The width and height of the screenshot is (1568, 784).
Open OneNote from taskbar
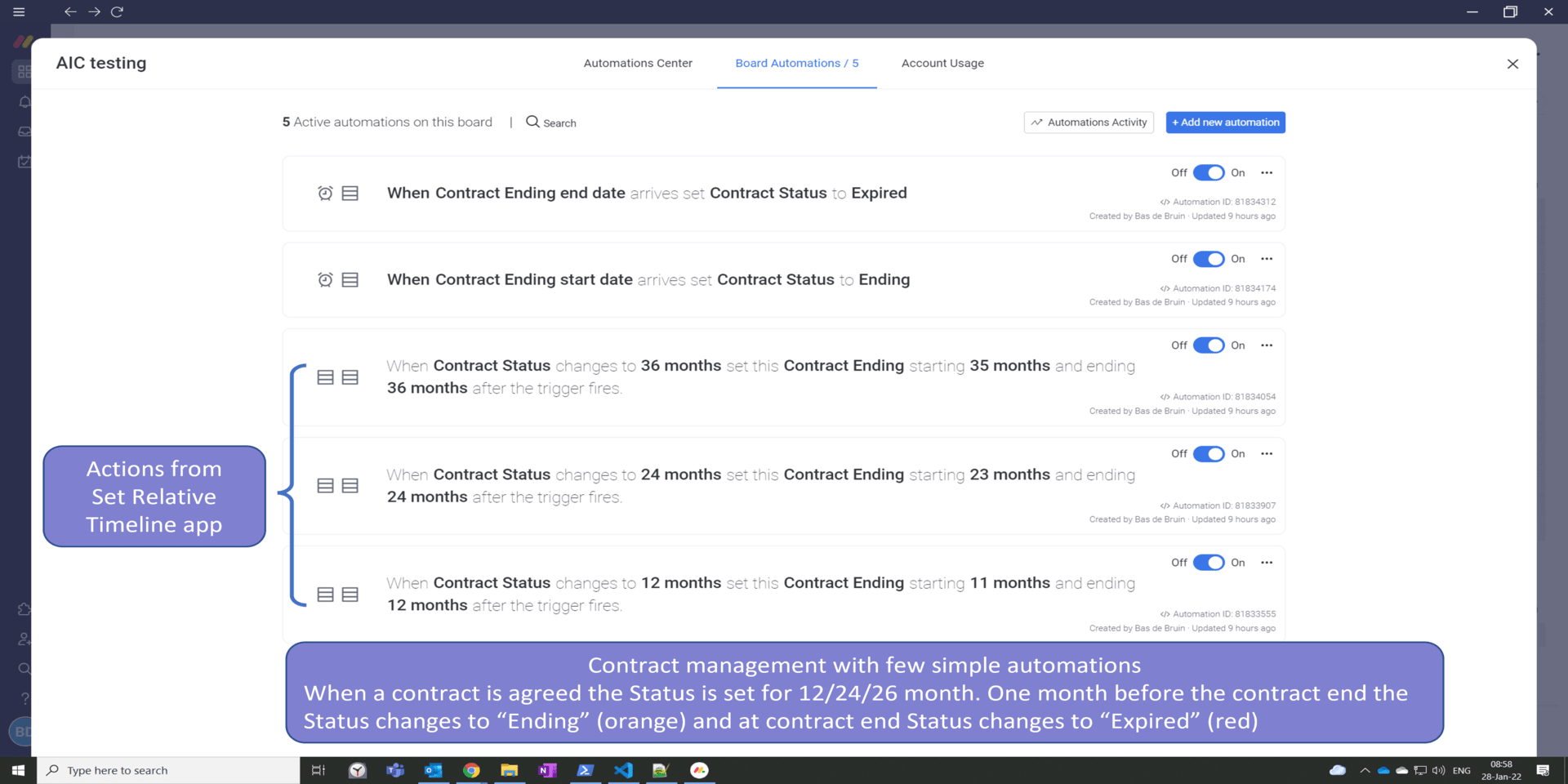[547, 770]
